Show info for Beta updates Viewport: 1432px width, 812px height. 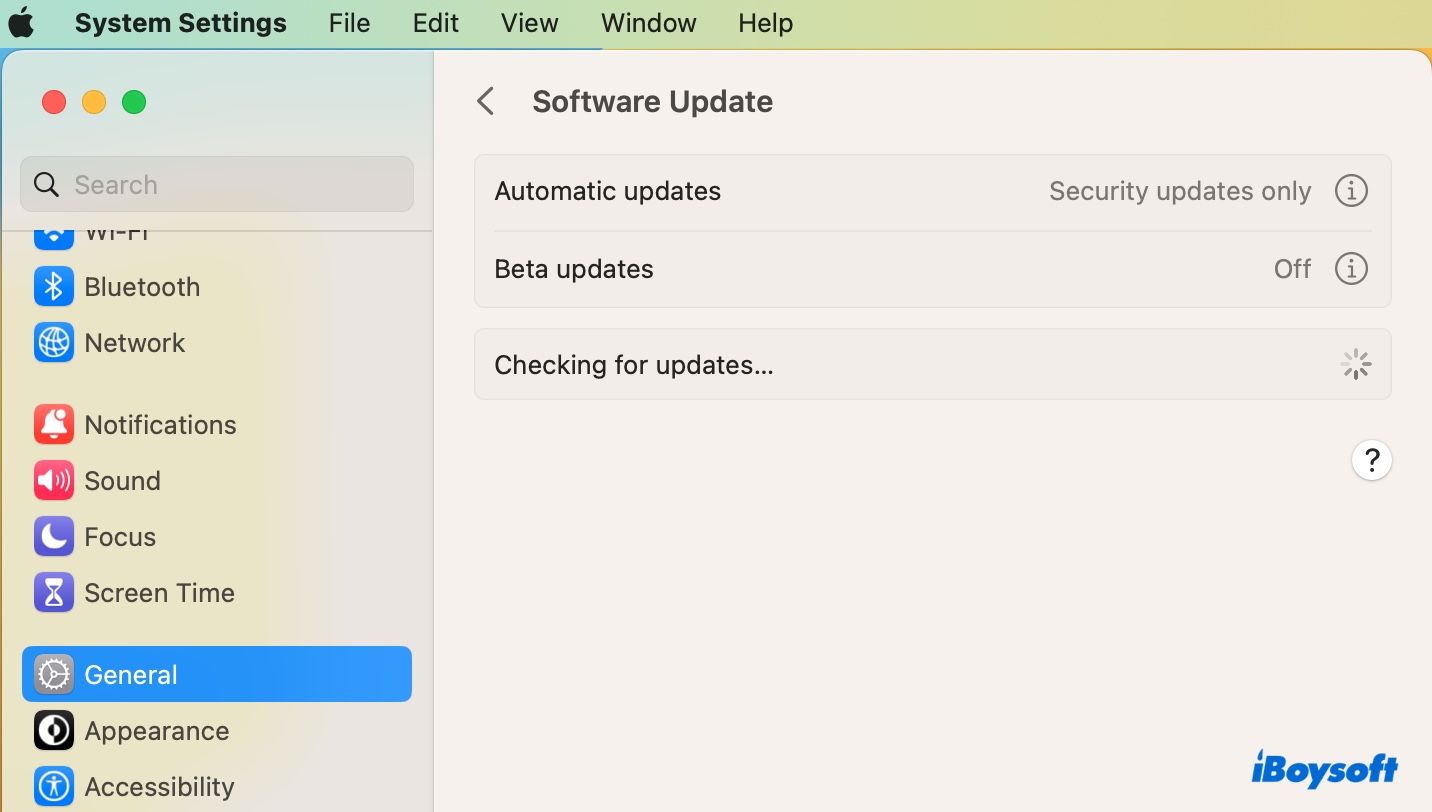point(1351,269)
